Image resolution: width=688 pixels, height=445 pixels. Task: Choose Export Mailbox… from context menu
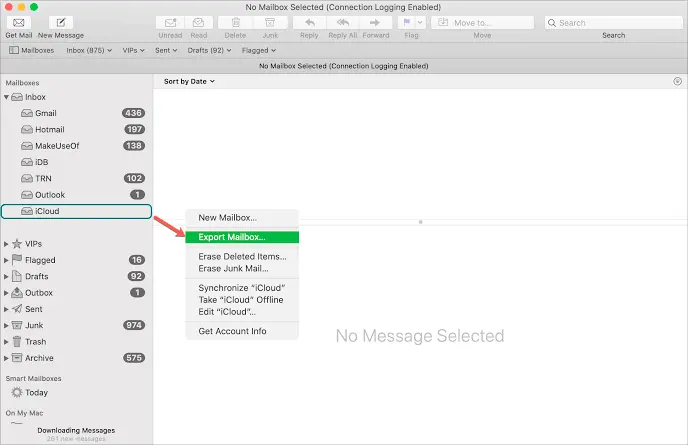[x=242, y=237]
